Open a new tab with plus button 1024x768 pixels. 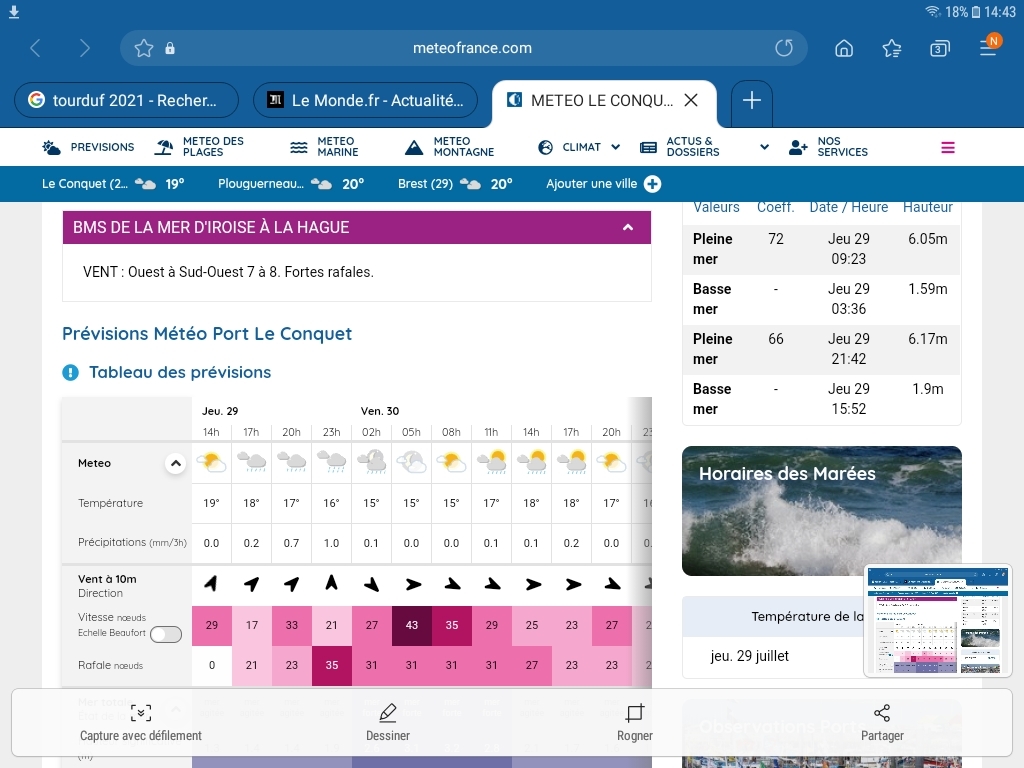point(752,101)
